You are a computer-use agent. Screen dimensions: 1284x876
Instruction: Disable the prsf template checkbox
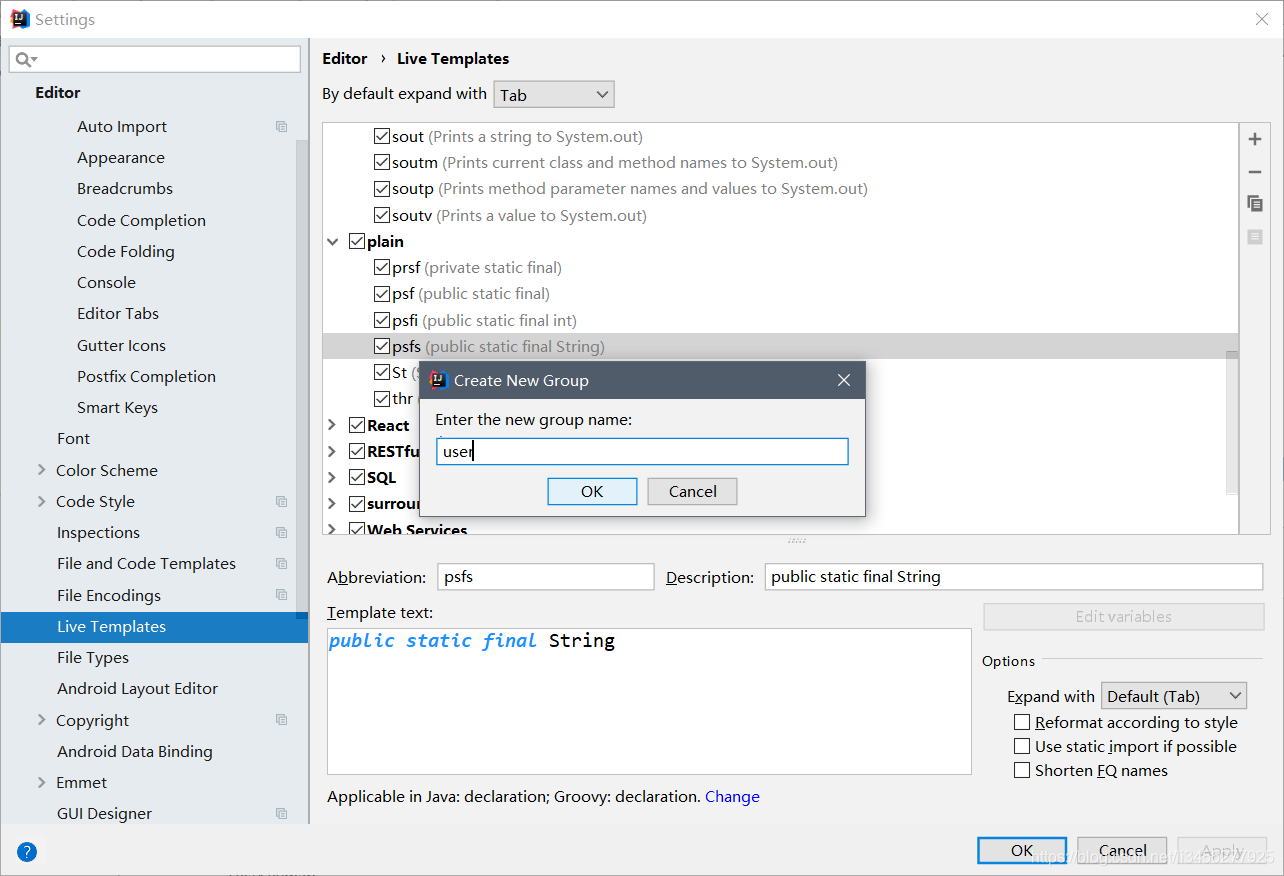382,267
